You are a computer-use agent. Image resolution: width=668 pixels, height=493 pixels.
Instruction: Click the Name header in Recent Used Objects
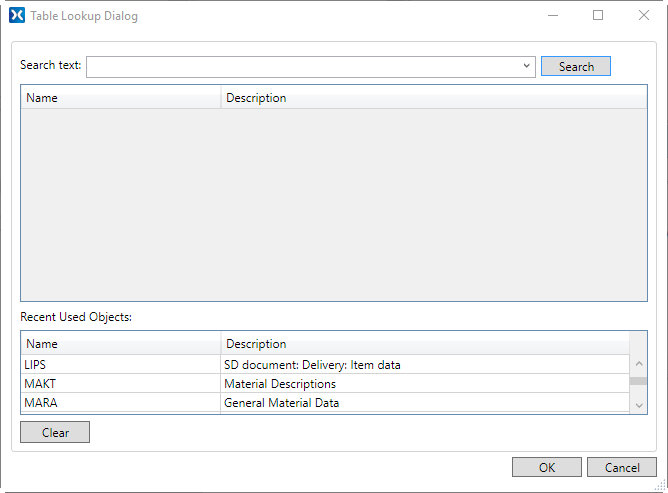(x=120, y=344)
